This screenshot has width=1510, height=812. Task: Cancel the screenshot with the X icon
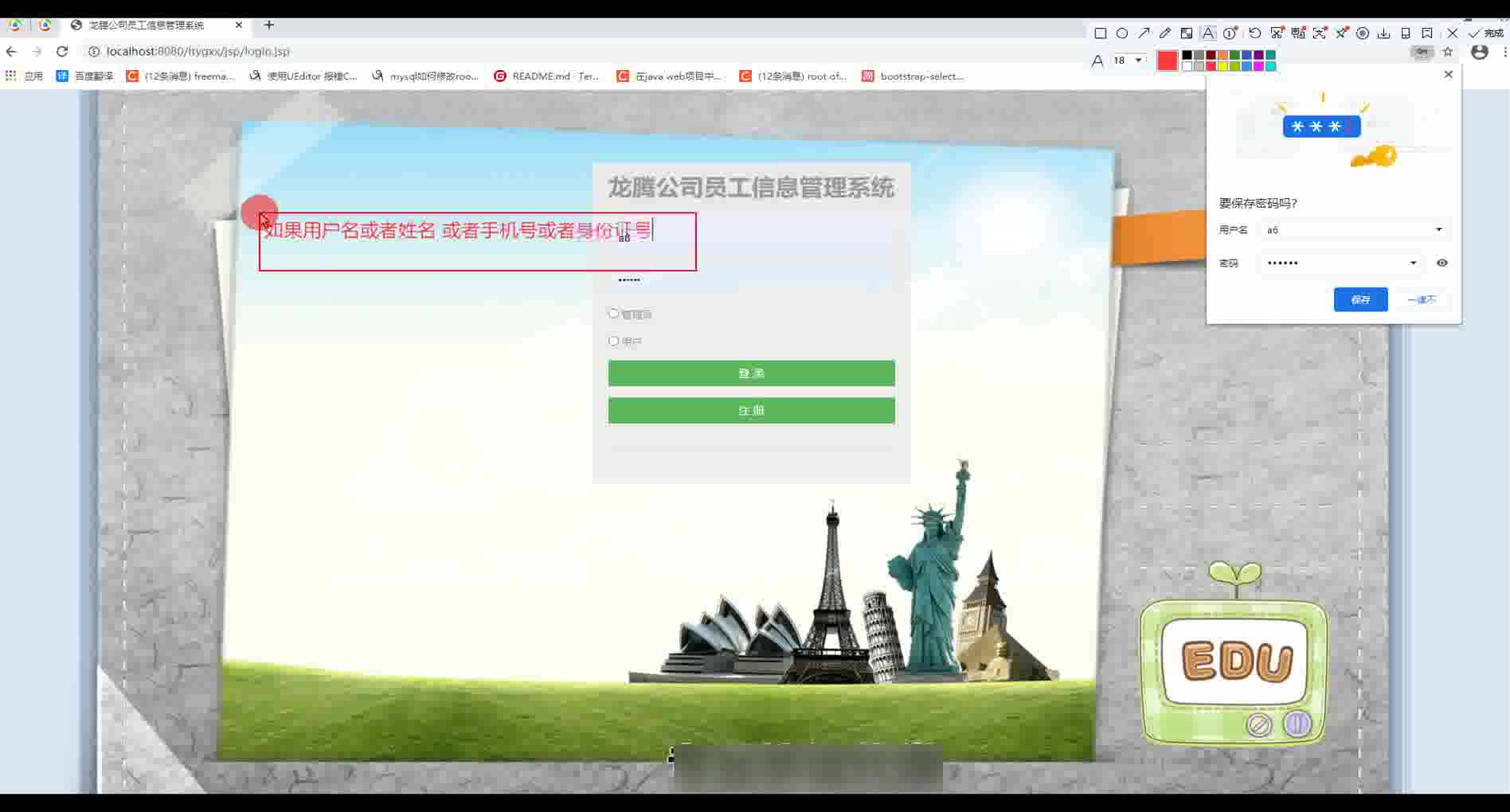pyautogui.click(x=1453, y=33)
